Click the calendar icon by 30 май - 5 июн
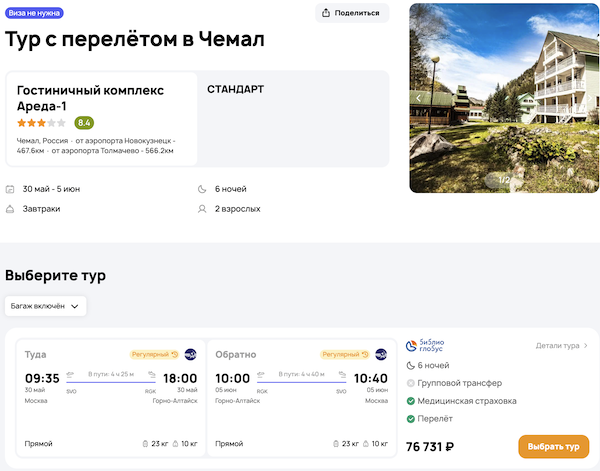 coord(10,189)
